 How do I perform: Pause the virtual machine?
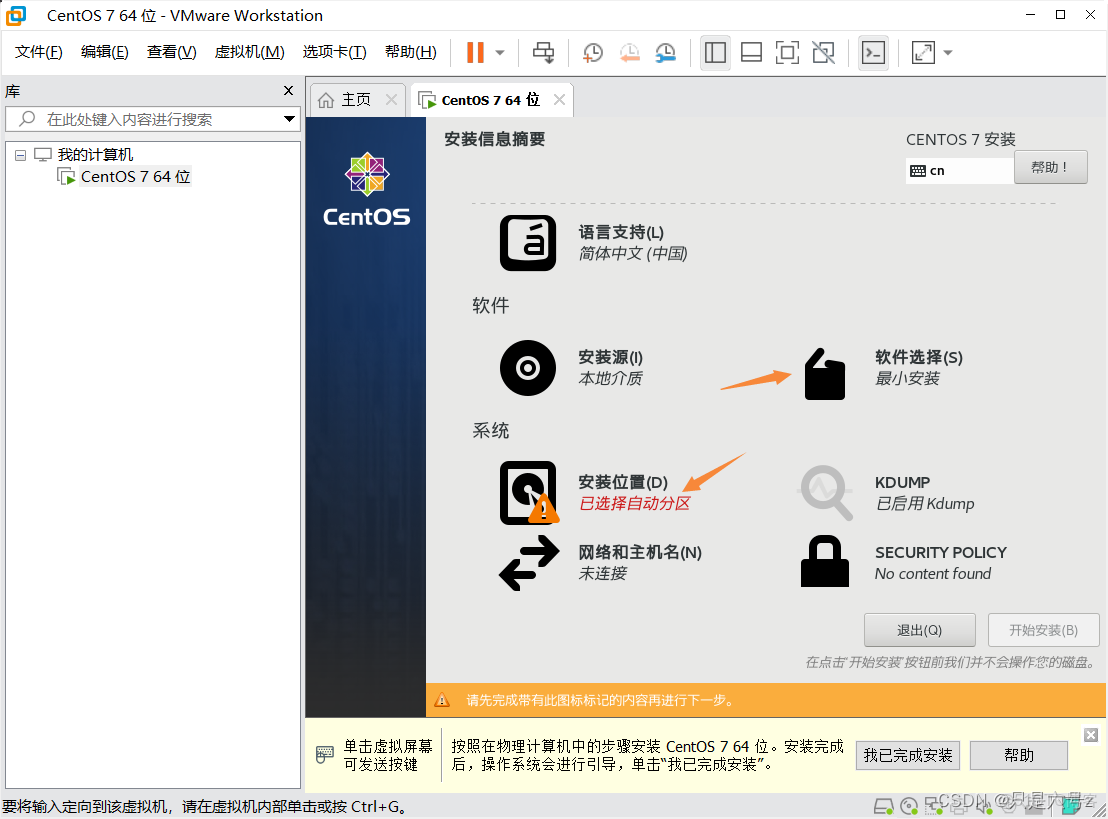(476, 52)
